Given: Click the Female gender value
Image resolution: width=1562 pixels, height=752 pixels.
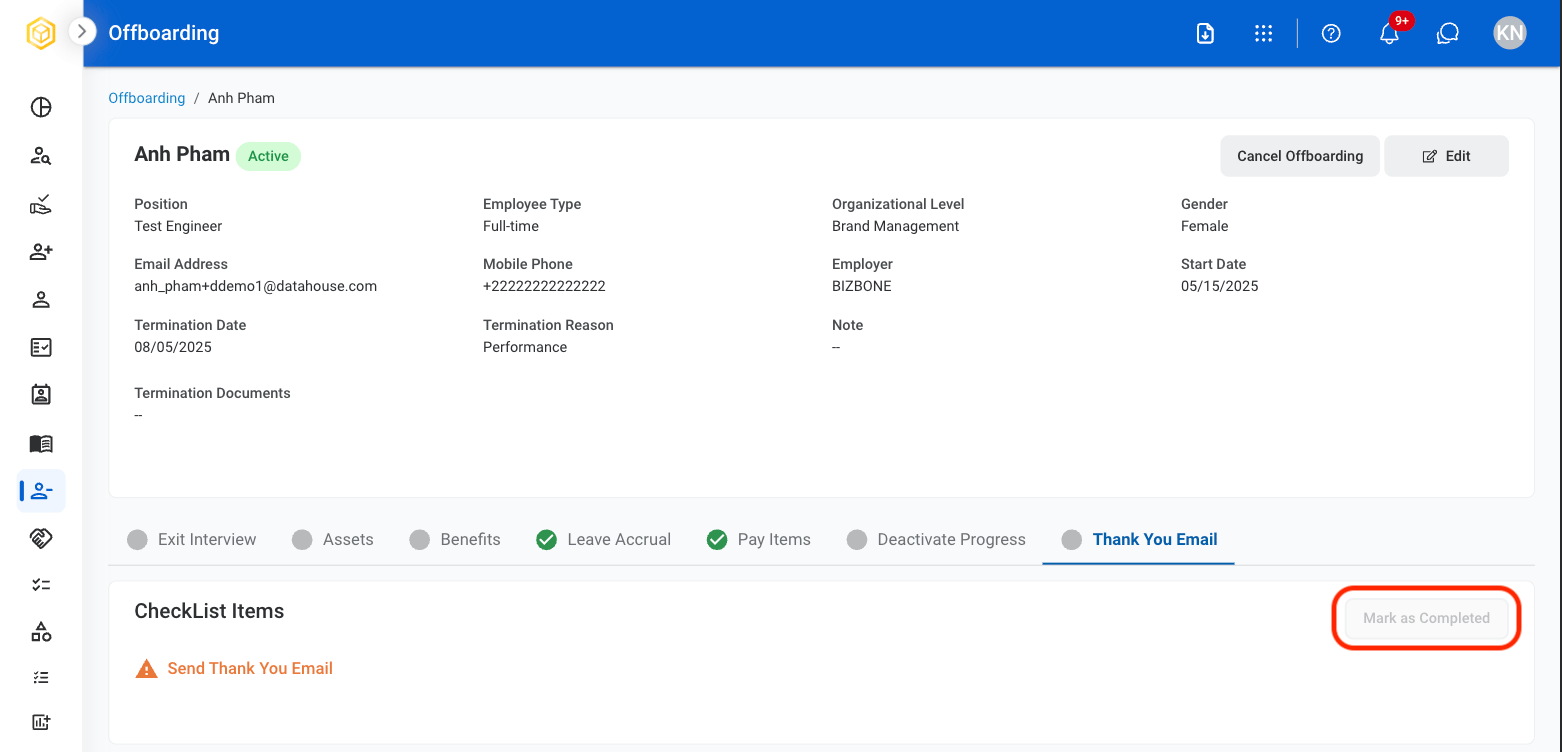Looking at the screenshot, I should (x=1204, y=226).
